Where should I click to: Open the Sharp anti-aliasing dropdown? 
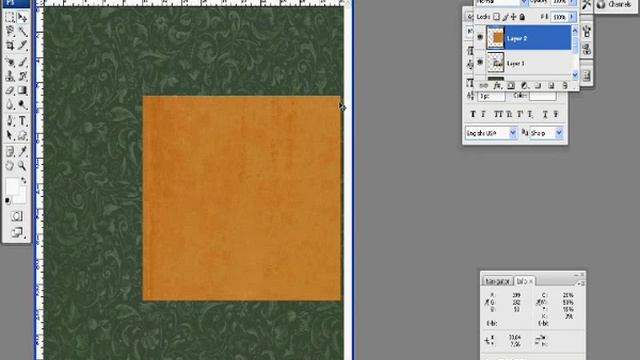tap(546, 133)
